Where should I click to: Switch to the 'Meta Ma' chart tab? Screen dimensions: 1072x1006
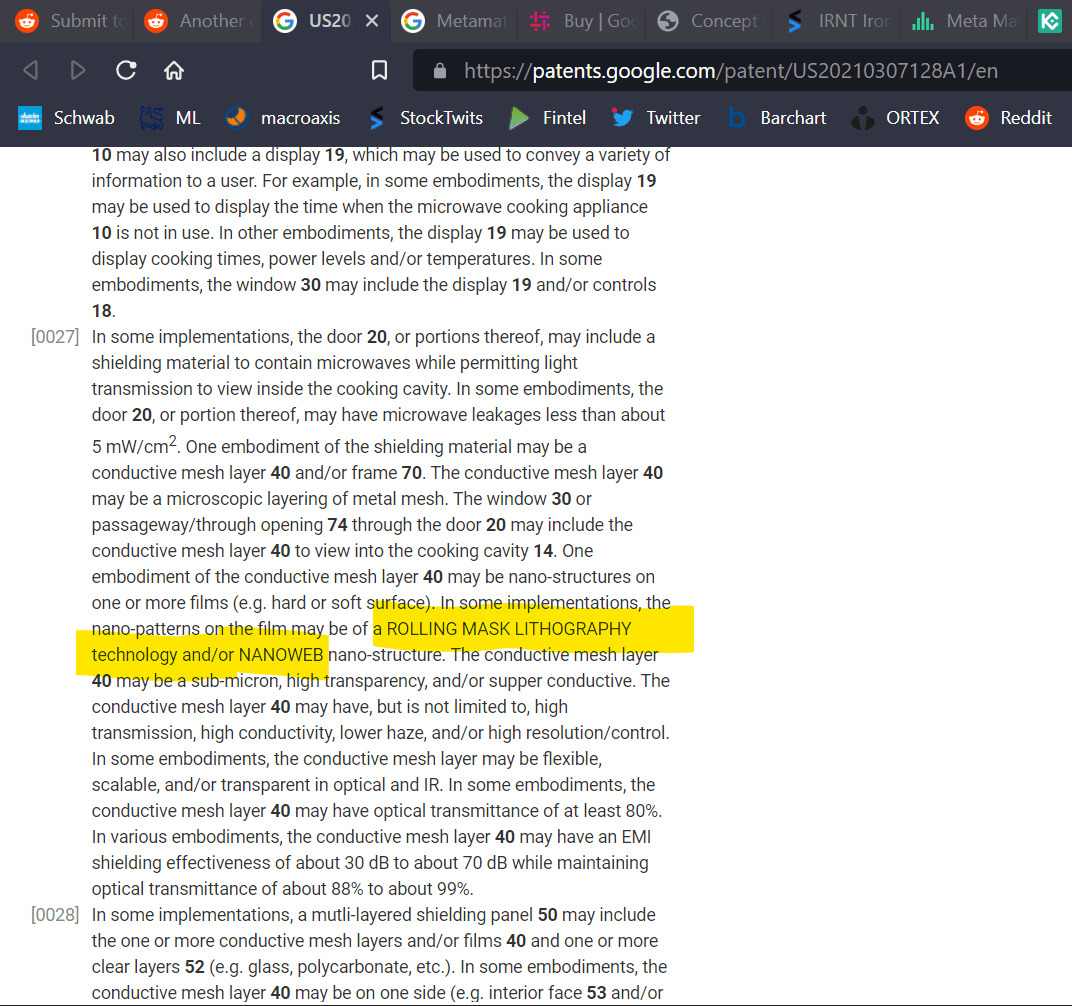coord(965,21)
